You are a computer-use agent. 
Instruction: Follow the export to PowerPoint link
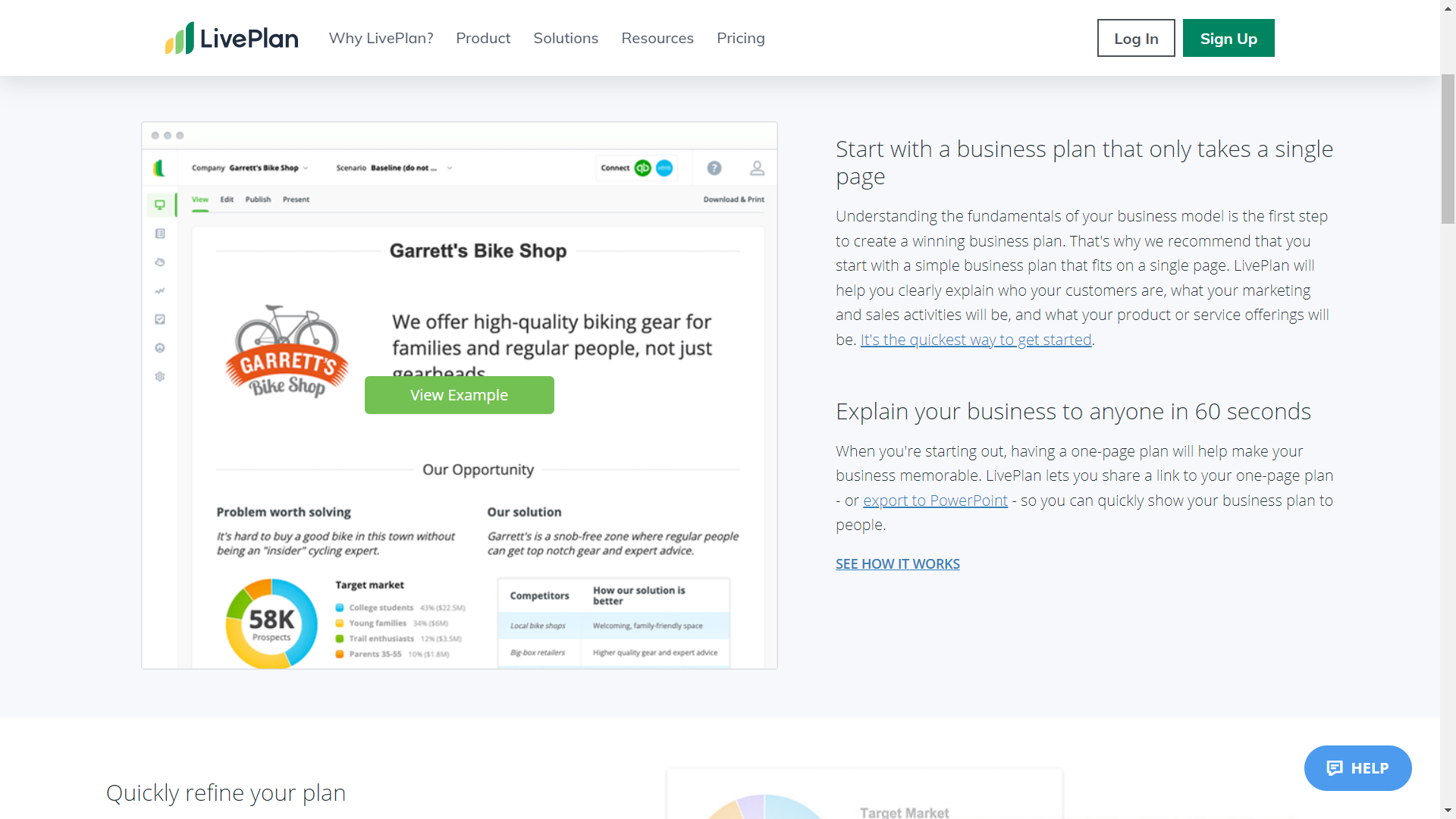[x=935, y=500]
